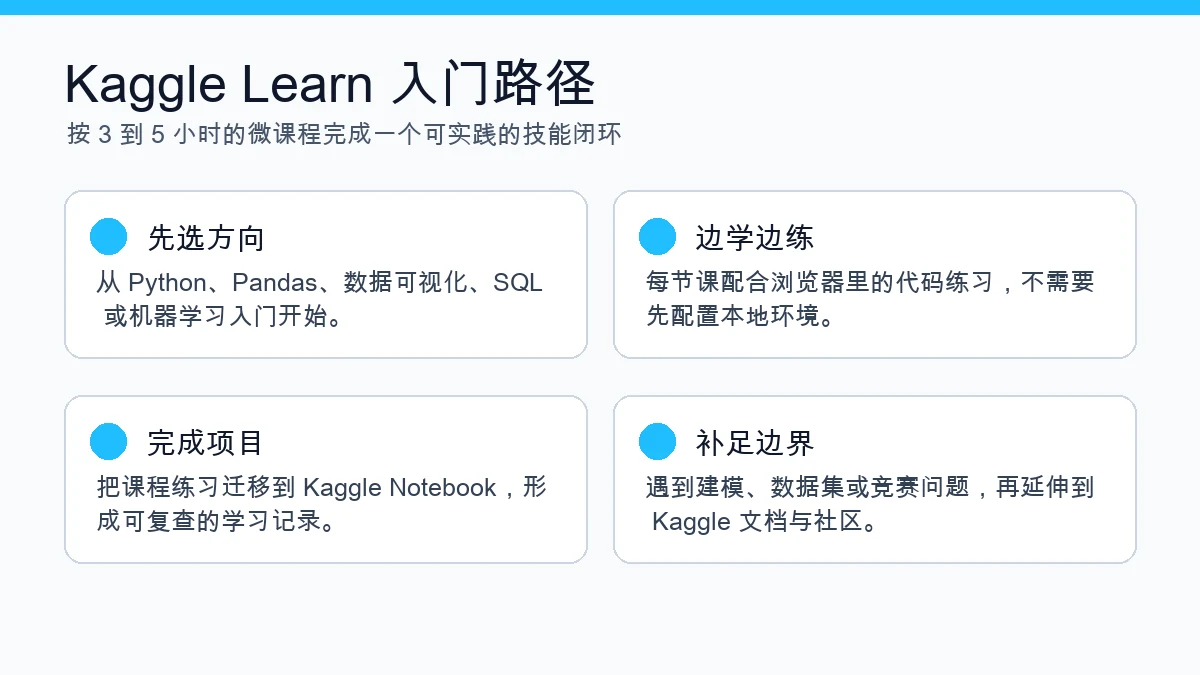Click the blue circle beside 边学边练
Image resolution: width=1200 pixels, height=675 pixels.
(x=657, y=237)
